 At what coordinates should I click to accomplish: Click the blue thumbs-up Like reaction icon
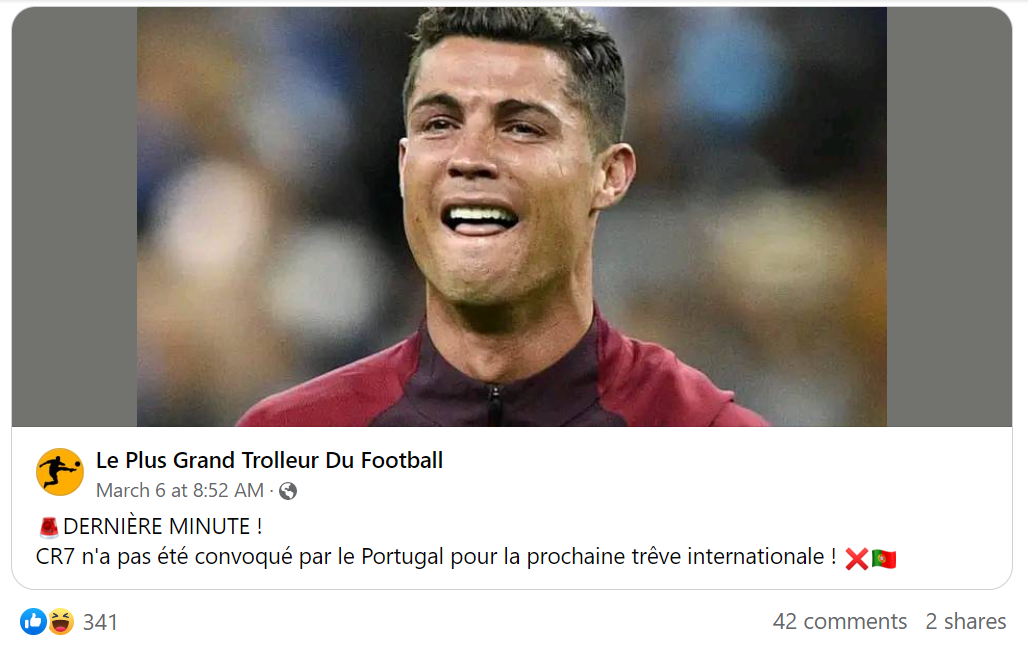point(33,622)
